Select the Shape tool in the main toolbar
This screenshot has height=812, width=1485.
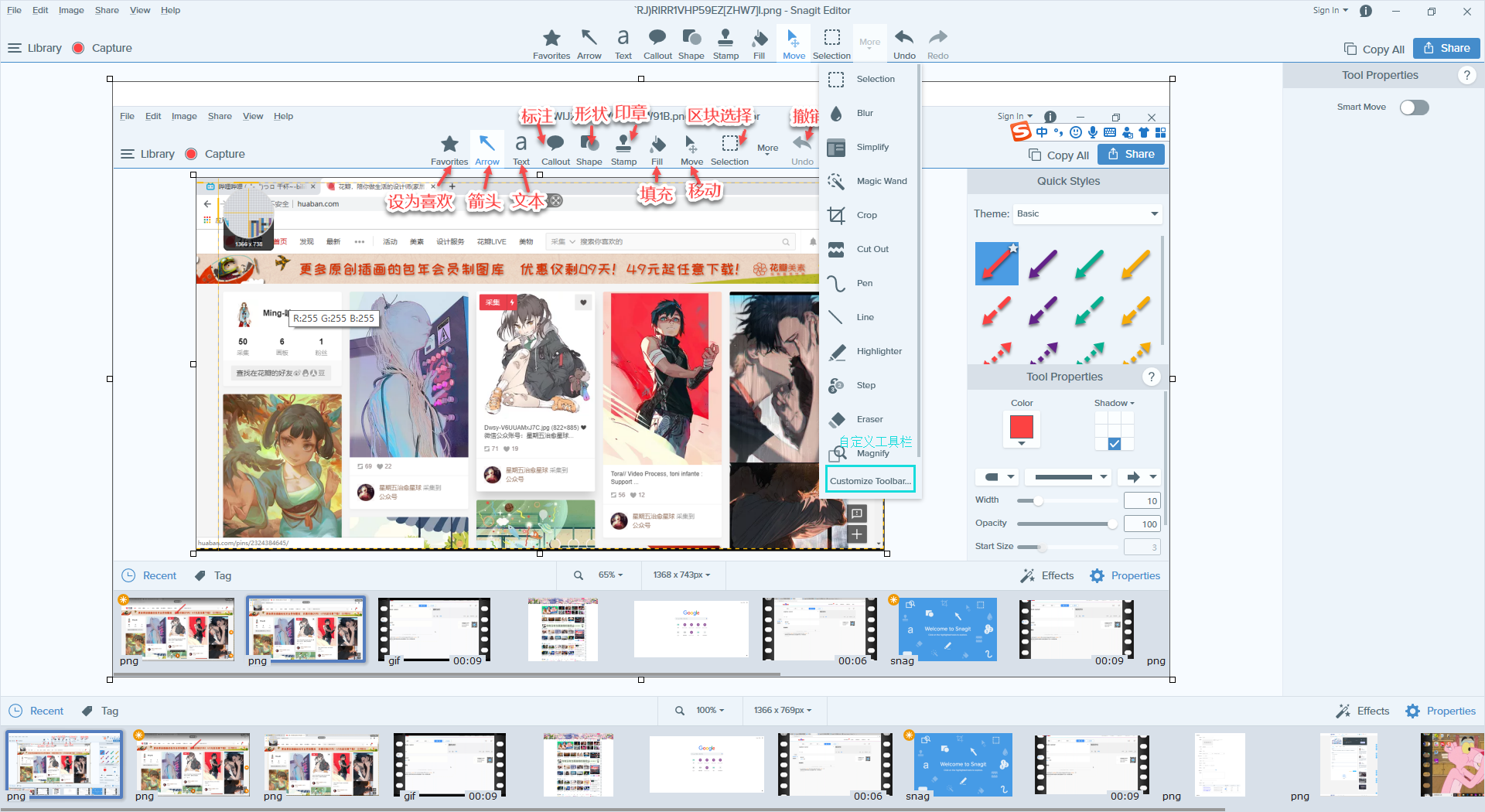[691, 44]
